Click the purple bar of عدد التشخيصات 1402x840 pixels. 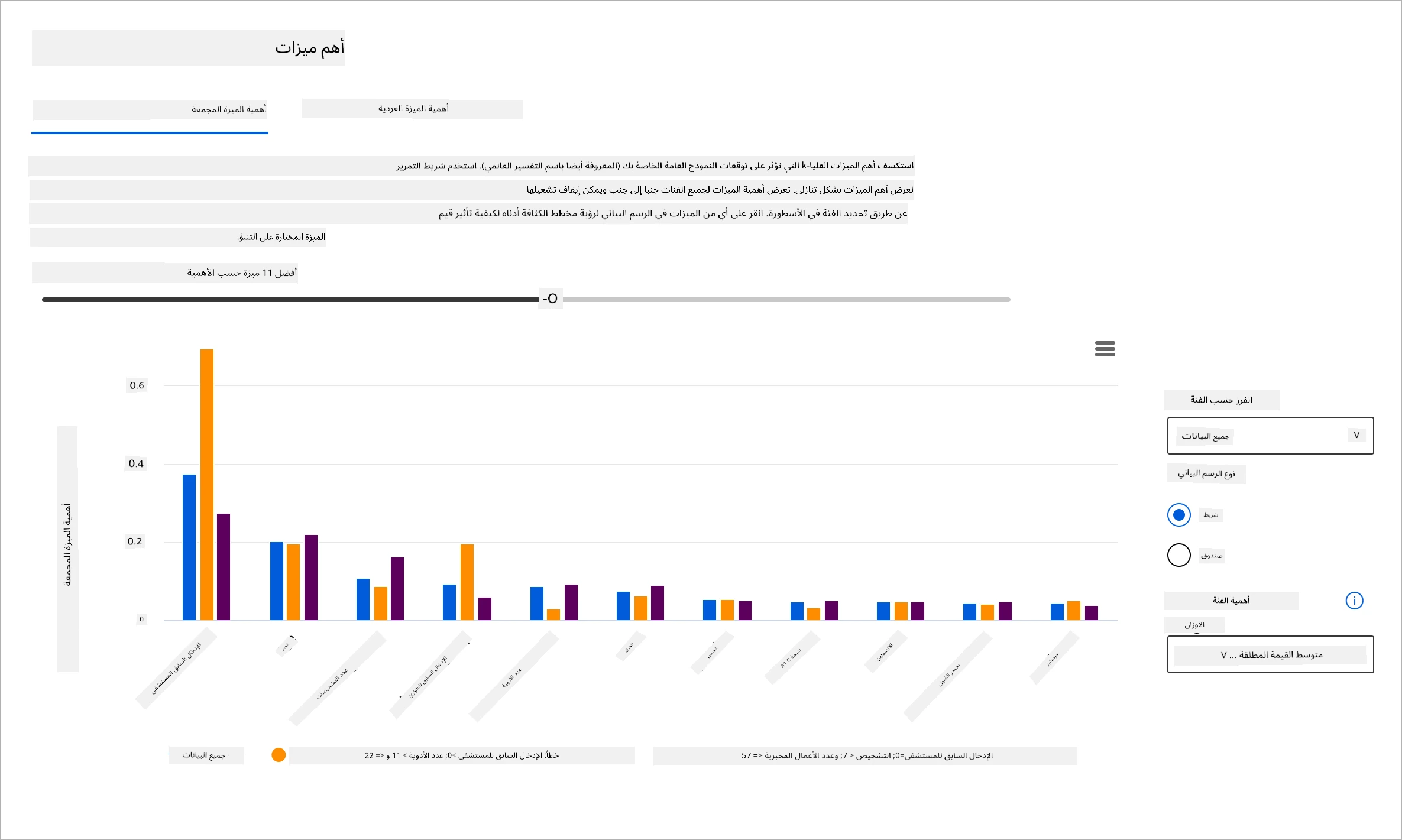point(397,589)
